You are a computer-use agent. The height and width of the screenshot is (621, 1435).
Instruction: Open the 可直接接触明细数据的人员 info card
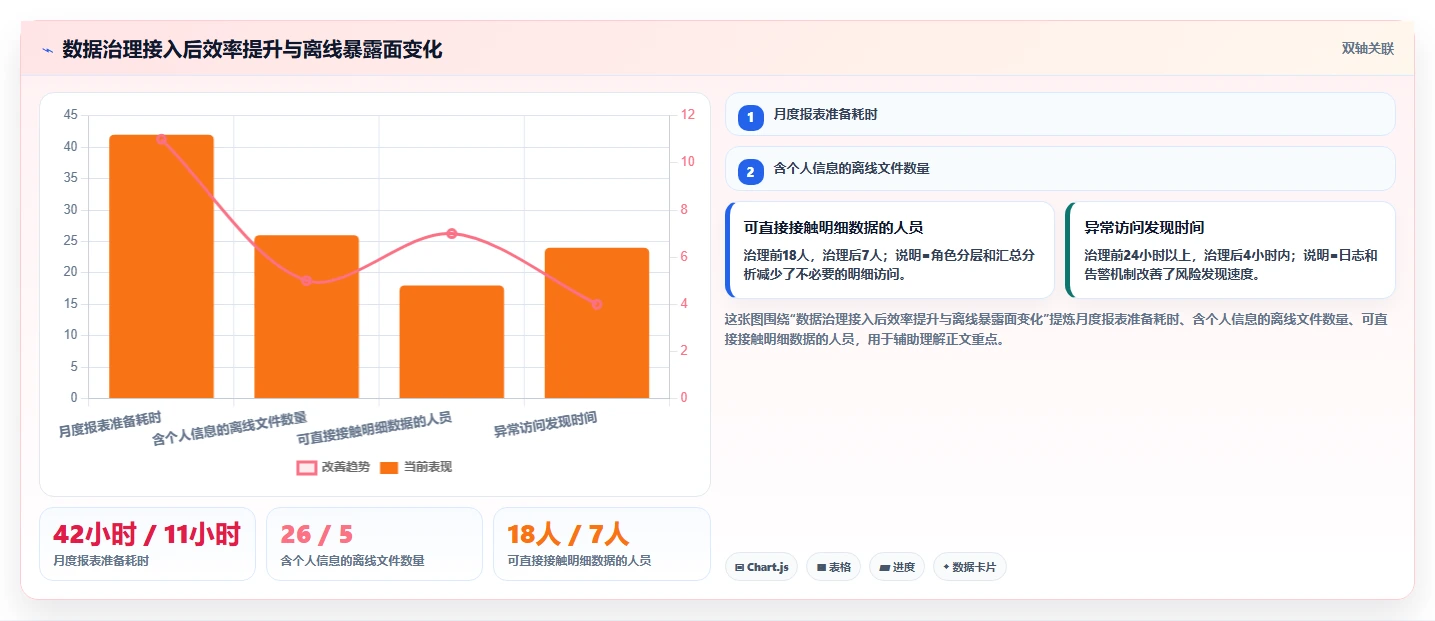pyautogui.click(x=890, y=250)
